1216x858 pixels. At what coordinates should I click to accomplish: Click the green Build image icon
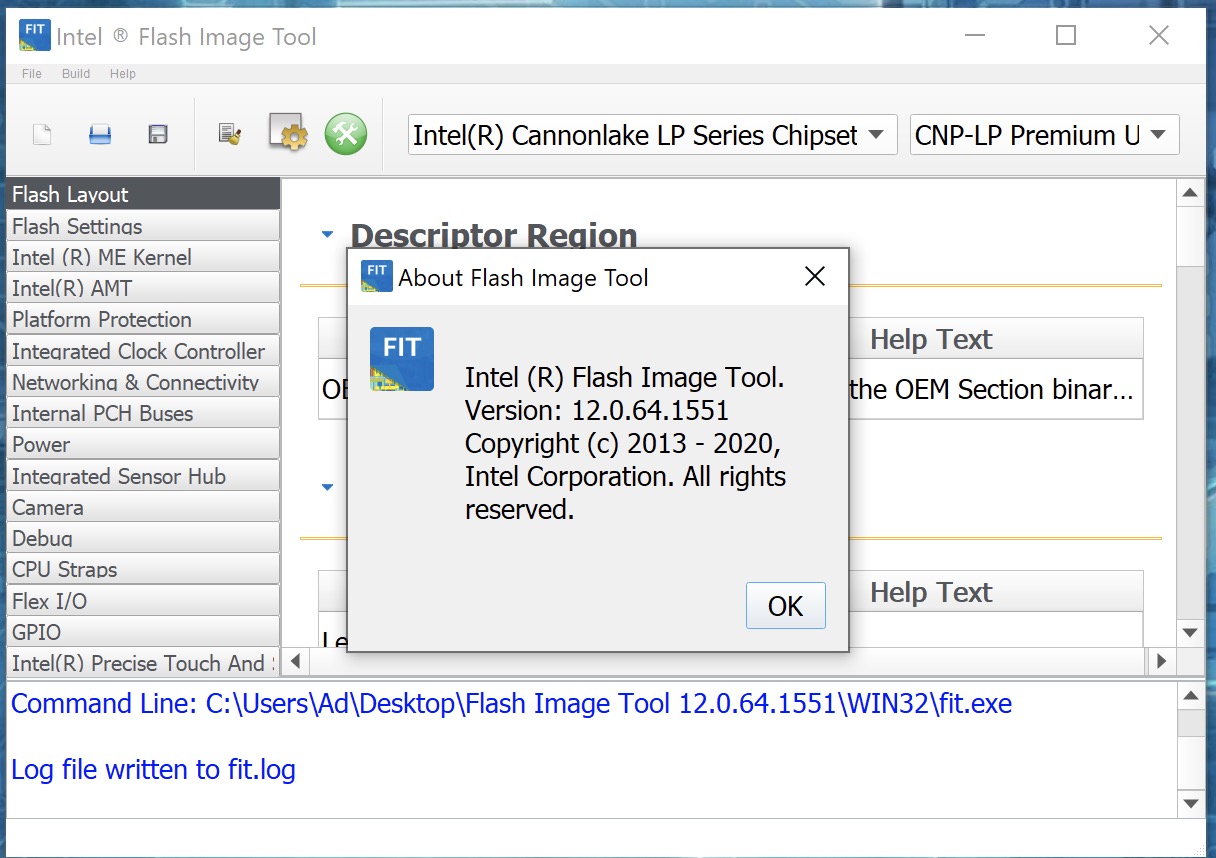coord(345,134)
